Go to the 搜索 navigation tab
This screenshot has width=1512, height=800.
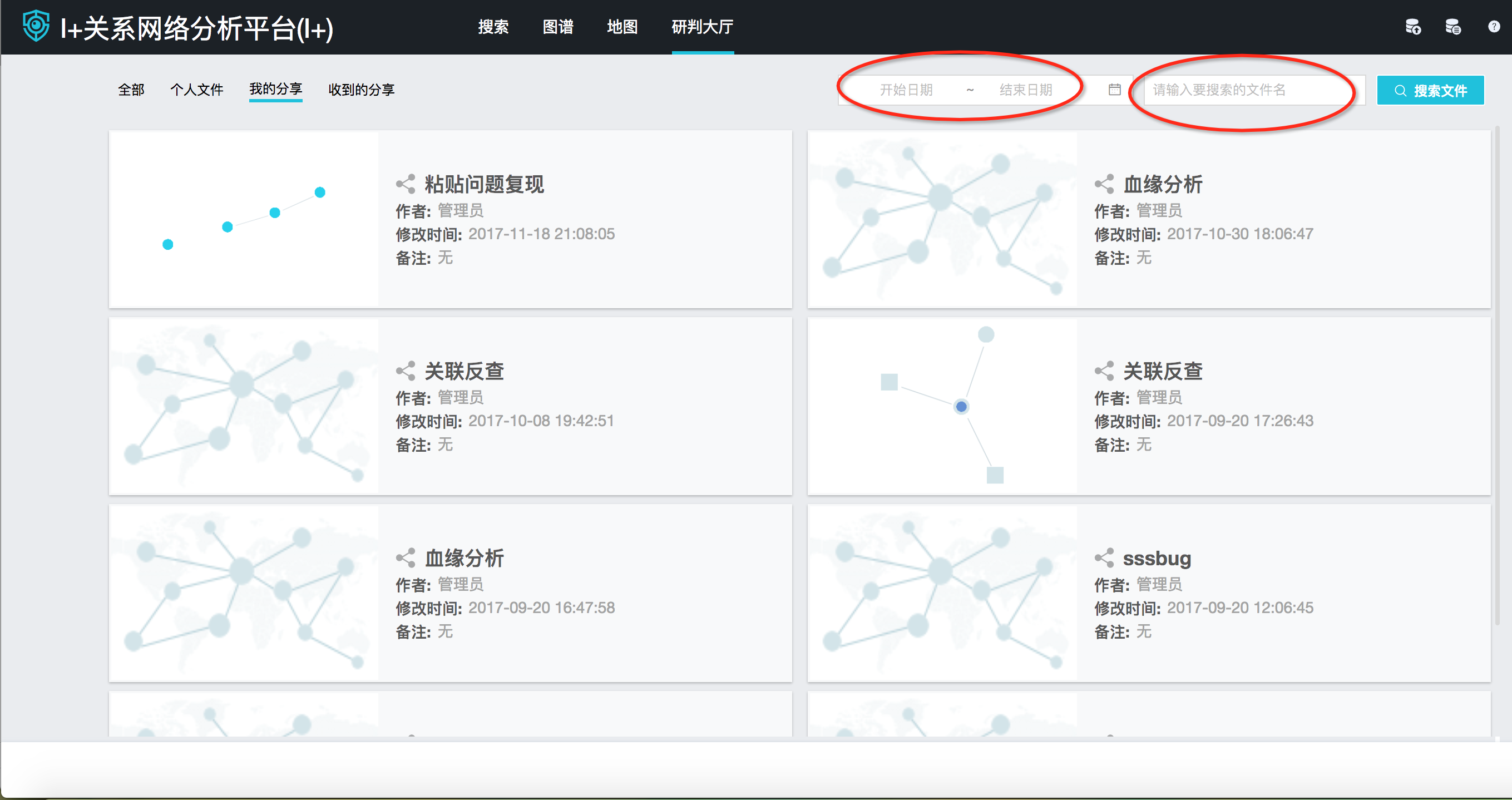point(493,27)
